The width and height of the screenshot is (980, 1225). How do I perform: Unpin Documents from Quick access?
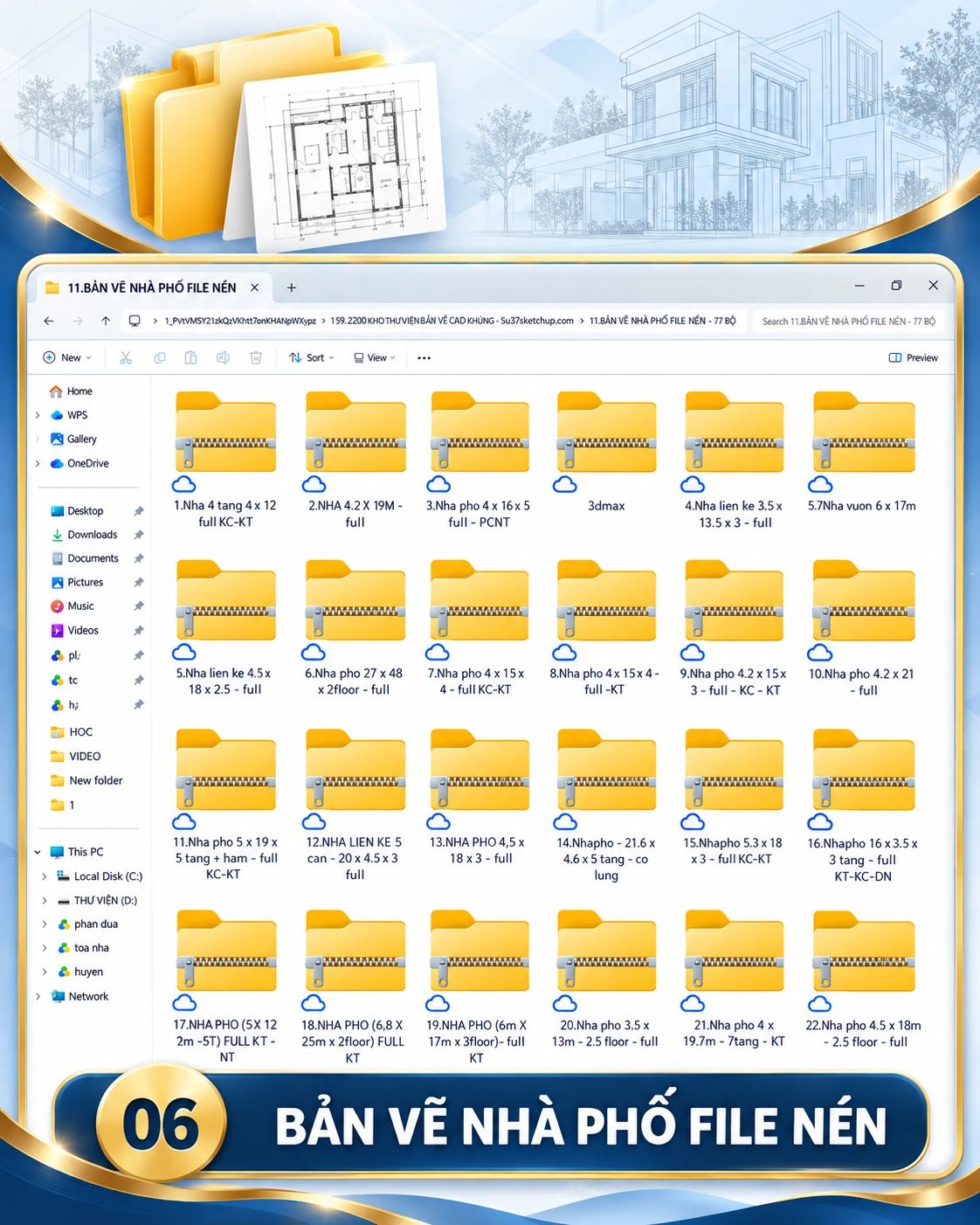pos(138,558)
